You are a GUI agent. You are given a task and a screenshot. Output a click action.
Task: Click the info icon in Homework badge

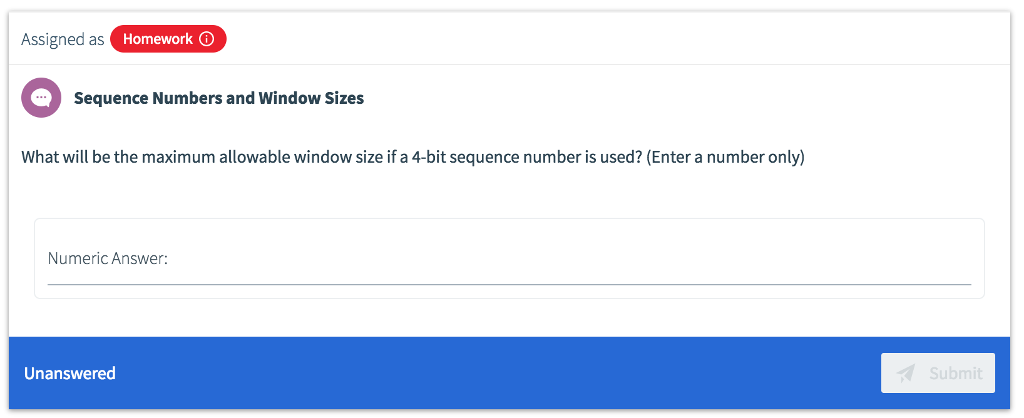click(x=207, y=39)
